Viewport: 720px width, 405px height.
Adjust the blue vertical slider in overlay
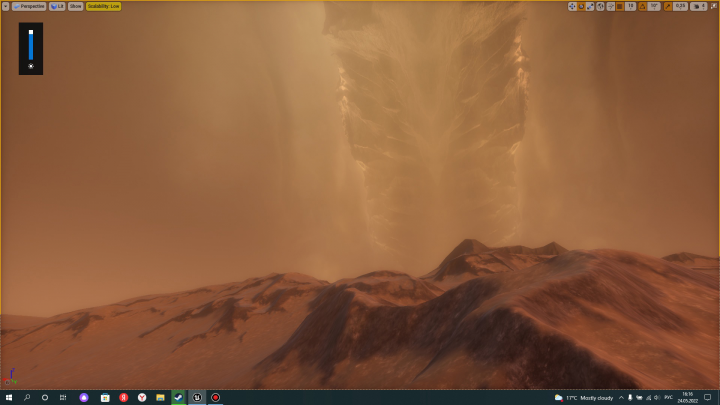click(x=31, y=45)
